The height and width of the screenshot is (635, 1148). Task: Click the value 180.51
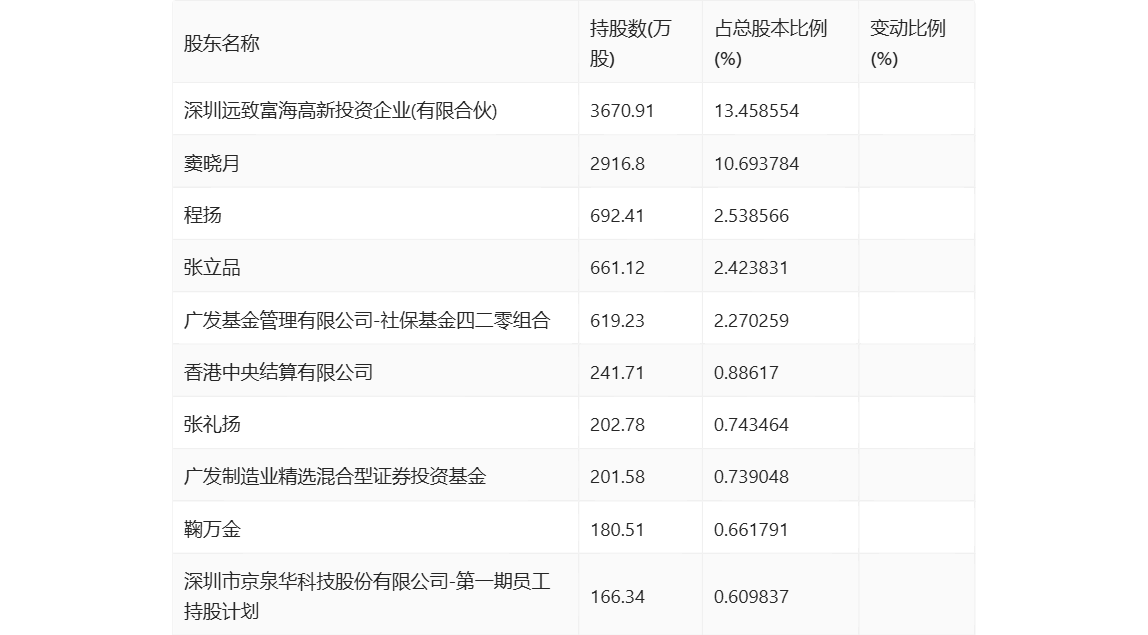click(617, 529)
